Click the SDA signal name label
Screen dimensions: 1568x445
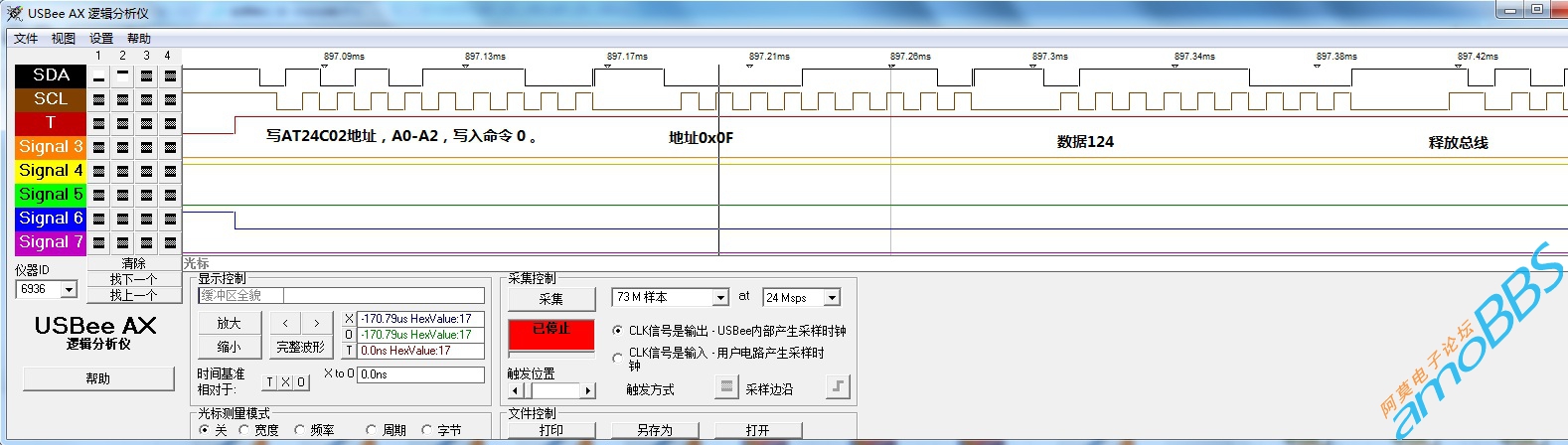pos(51,75)
